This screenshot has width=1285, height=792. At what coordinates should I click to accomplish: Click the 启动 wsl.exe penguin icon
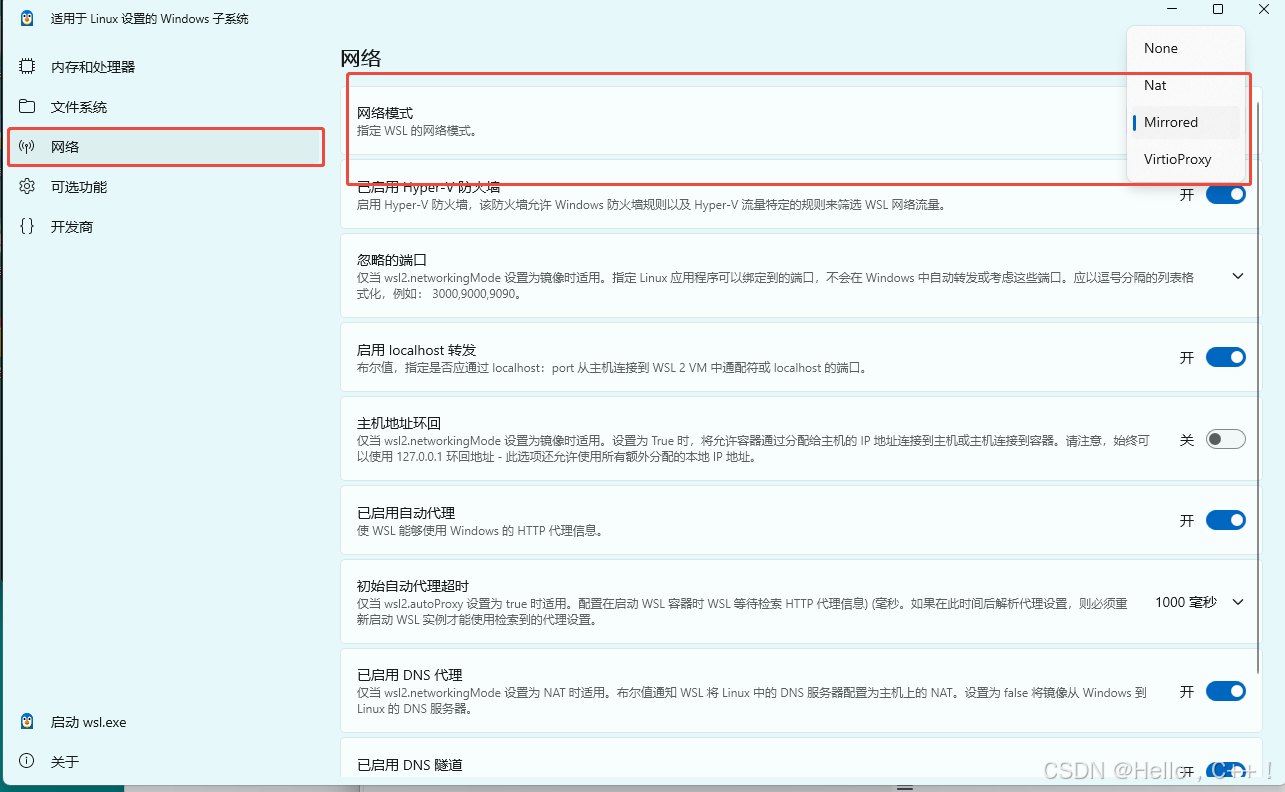25,721
